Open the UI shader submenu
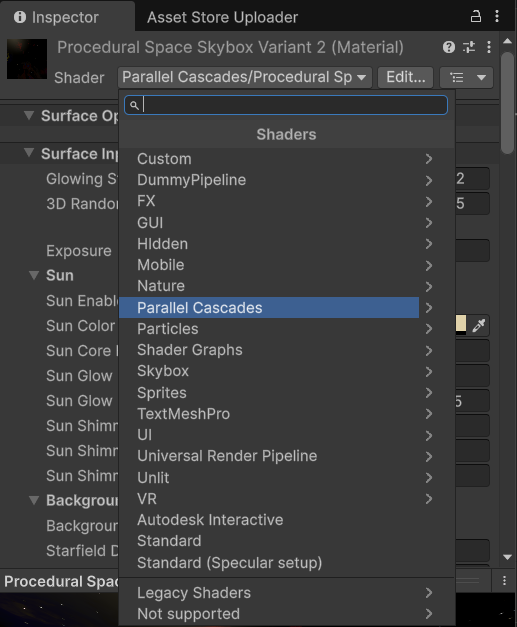Screen dimensions: 517x627 coord(287,435)
